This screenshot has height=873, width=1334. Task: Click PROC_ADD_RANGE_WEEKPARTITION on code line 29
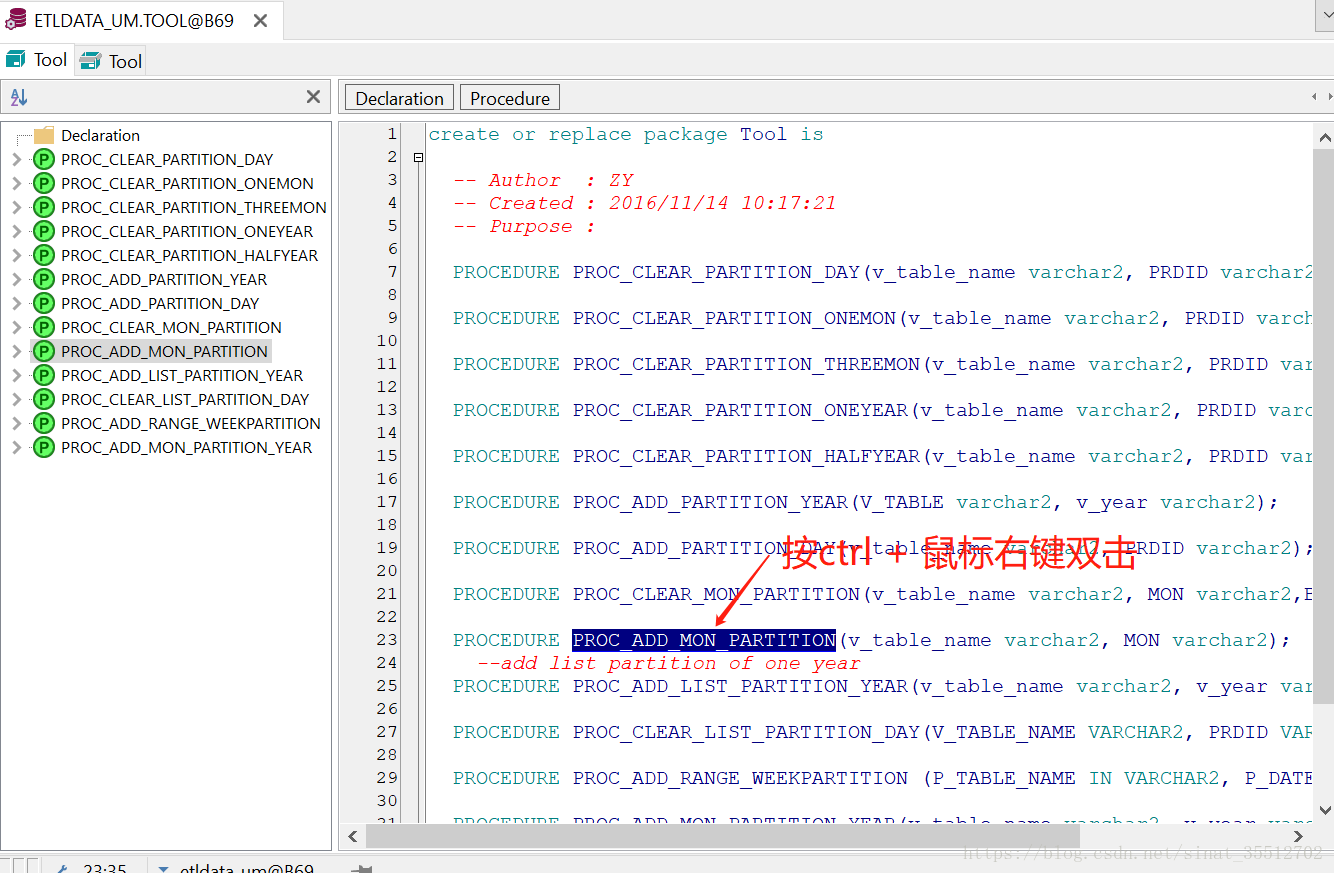[x=740, y=778]
